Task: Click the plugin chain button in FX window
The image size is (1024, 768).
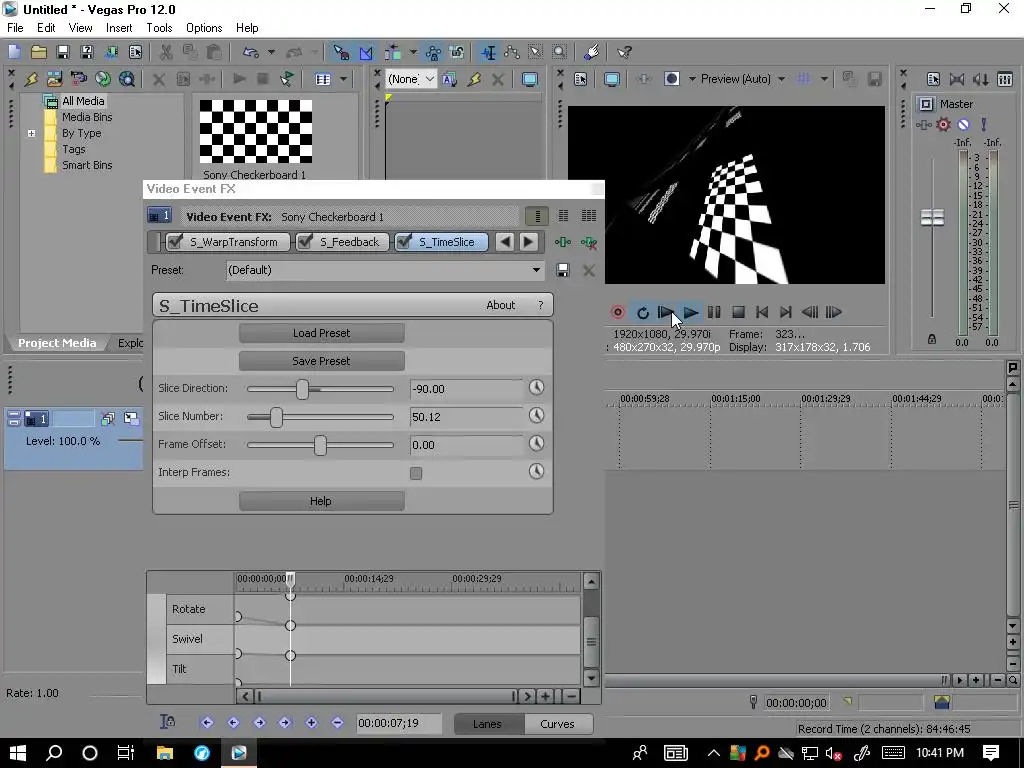Action: point(563,242)
